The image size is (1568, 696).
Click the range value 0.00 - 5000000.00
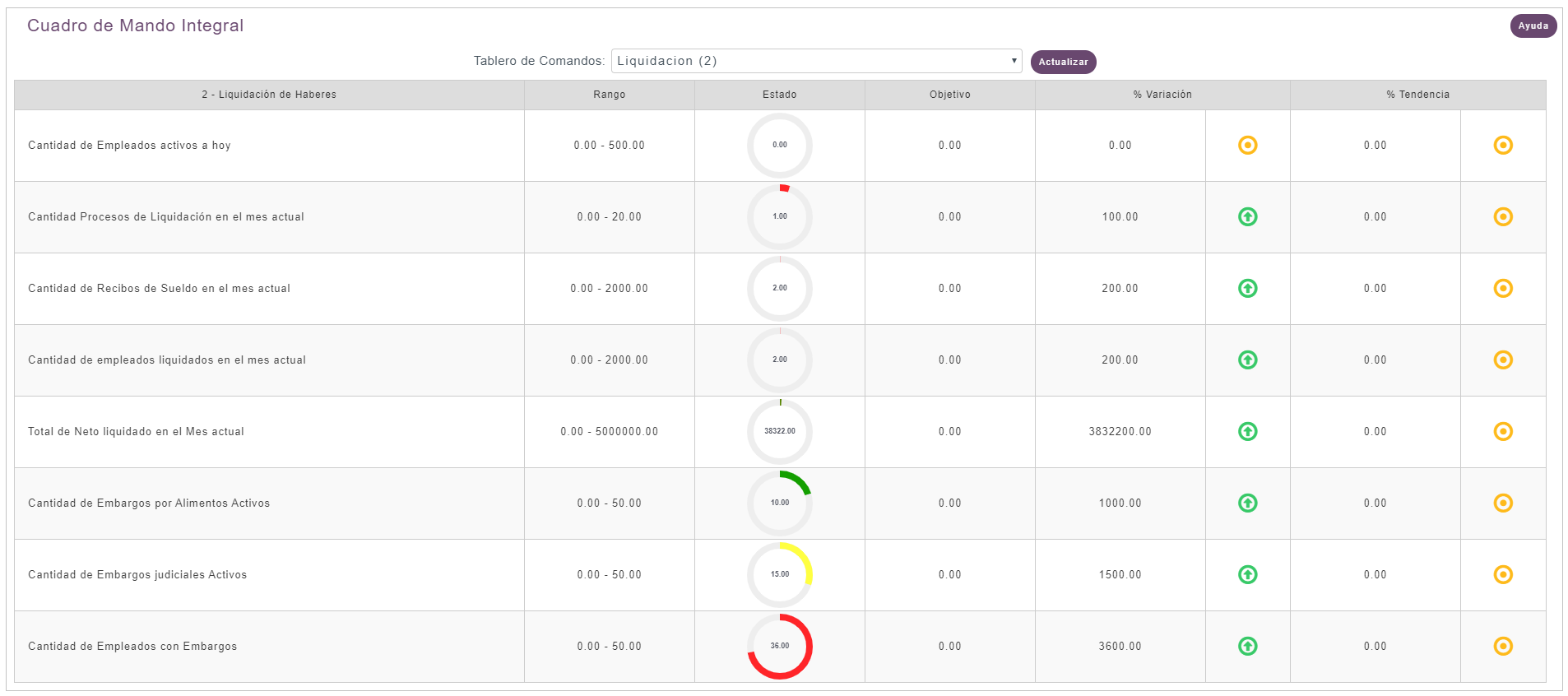coord(610,432)
